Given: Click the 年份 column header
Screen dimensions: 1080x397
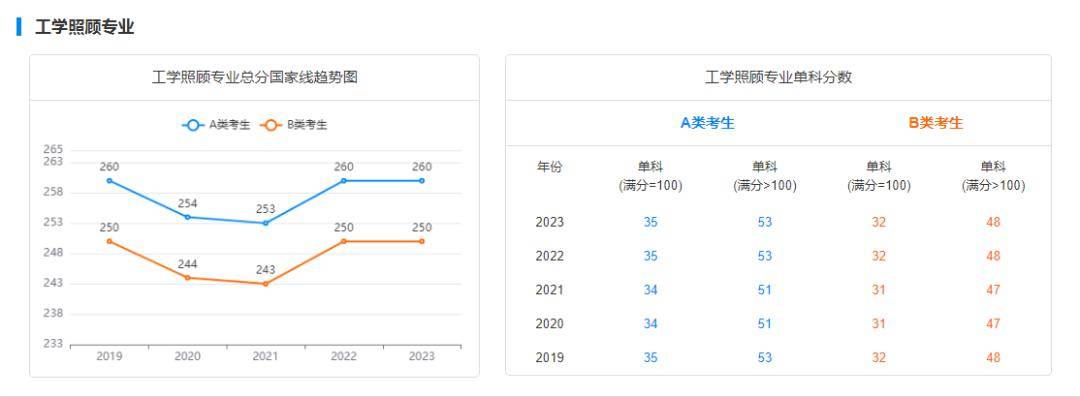Looking at the screenshot, I should 549,167.
